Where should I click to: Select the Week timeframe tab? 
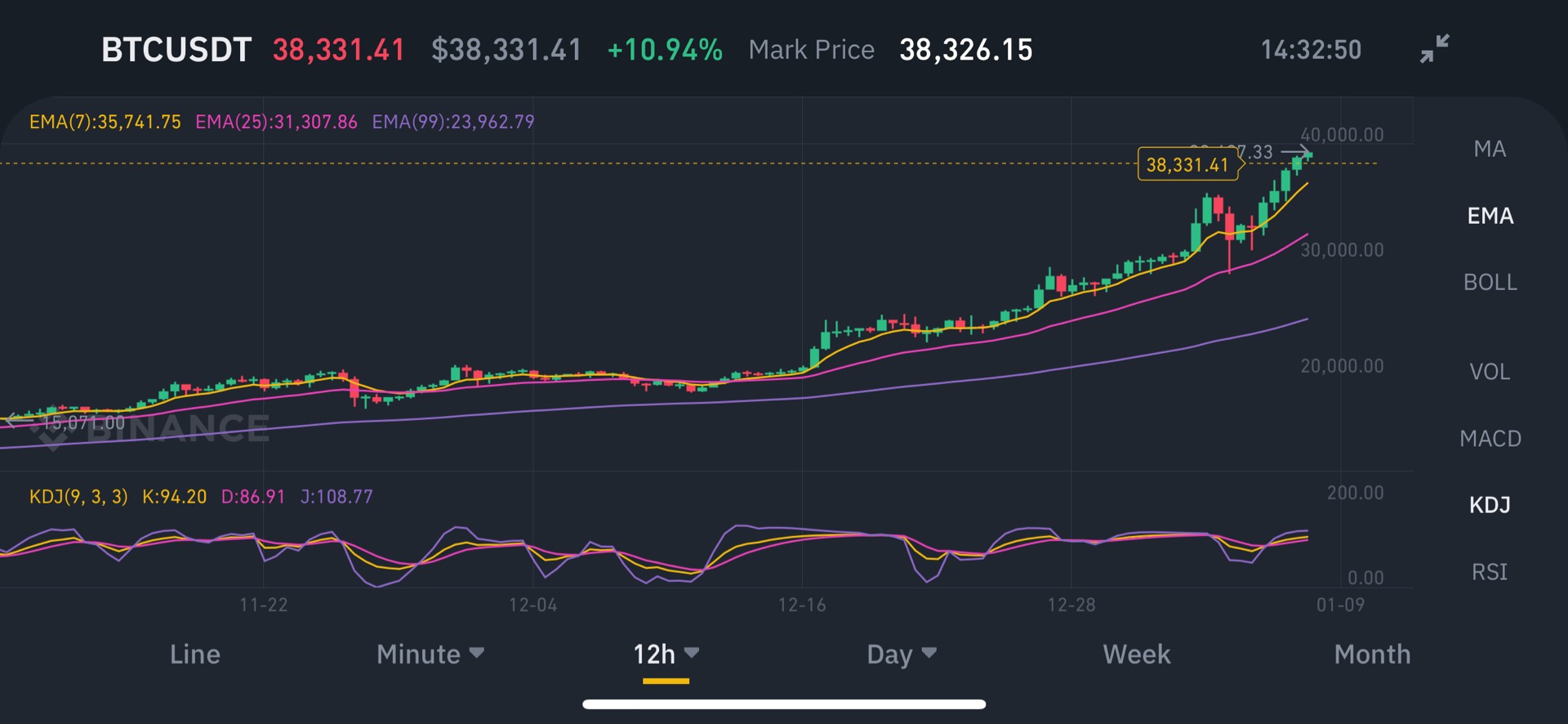1136,654
